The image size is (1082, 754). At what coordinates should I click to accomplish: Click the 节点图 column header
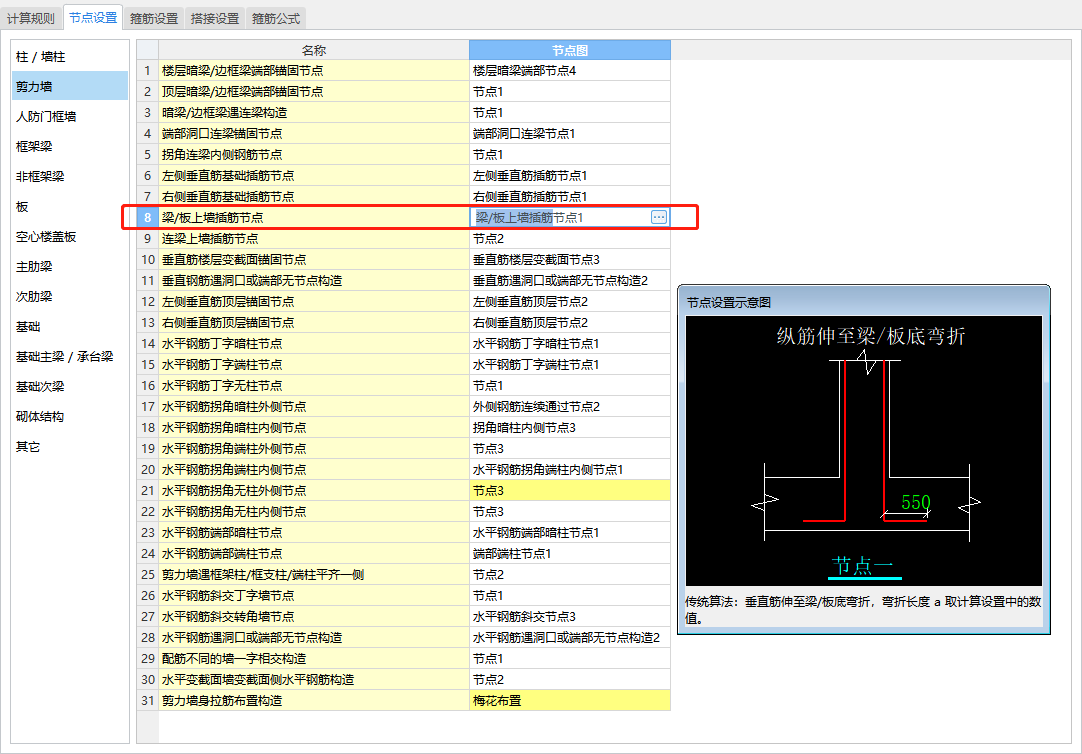coord(570,50)
